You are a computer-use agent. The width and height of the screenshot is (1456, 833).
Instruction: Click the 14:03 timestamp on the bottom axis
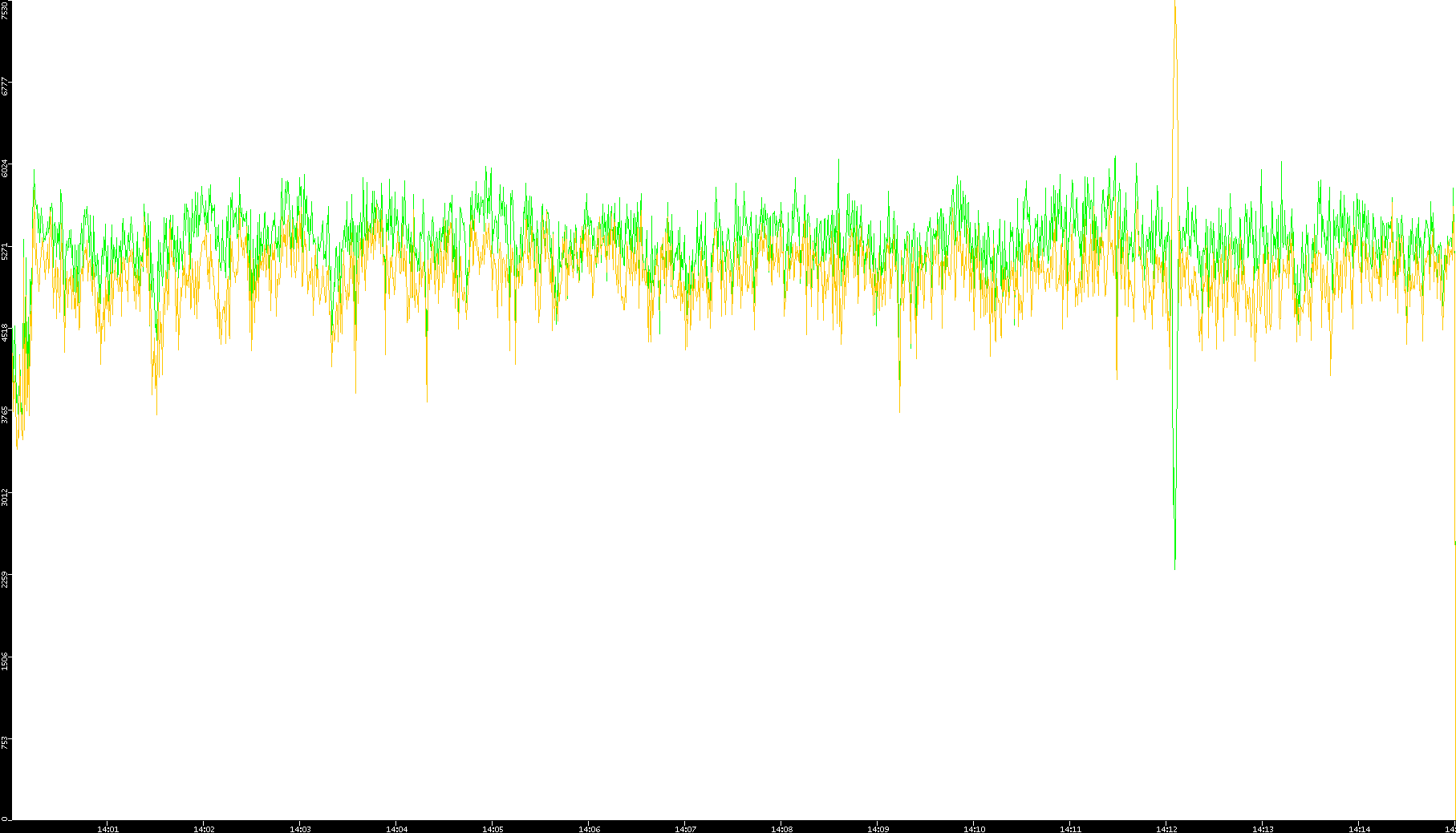(x=300, y=828)
